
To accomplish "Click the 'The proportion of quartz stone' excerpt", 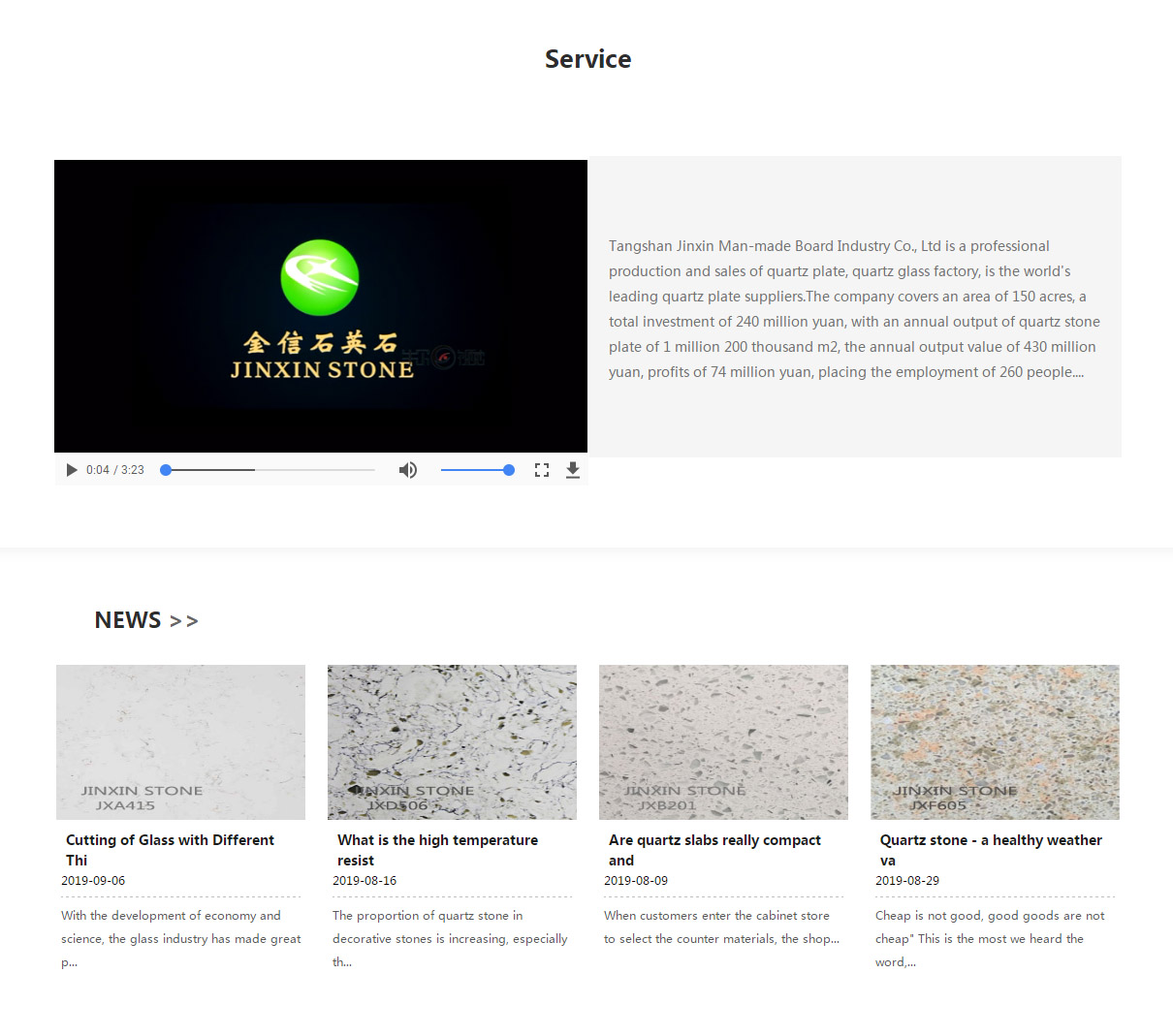I will pyautogui.click(x=450, y=938).
